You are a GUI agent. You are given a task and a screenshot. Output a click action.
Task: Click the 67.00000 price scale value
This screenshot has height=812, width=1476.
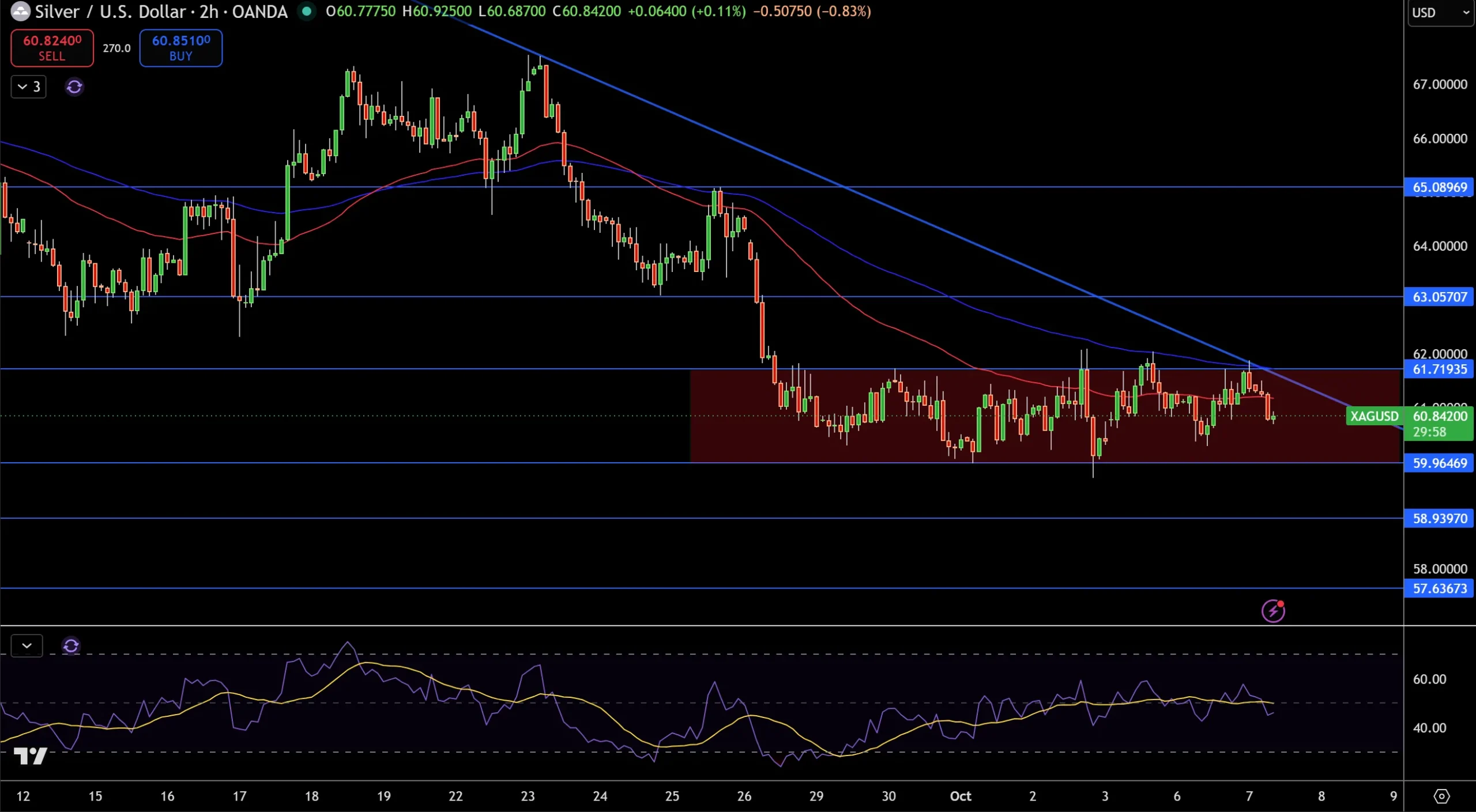tap(1439, 85)
